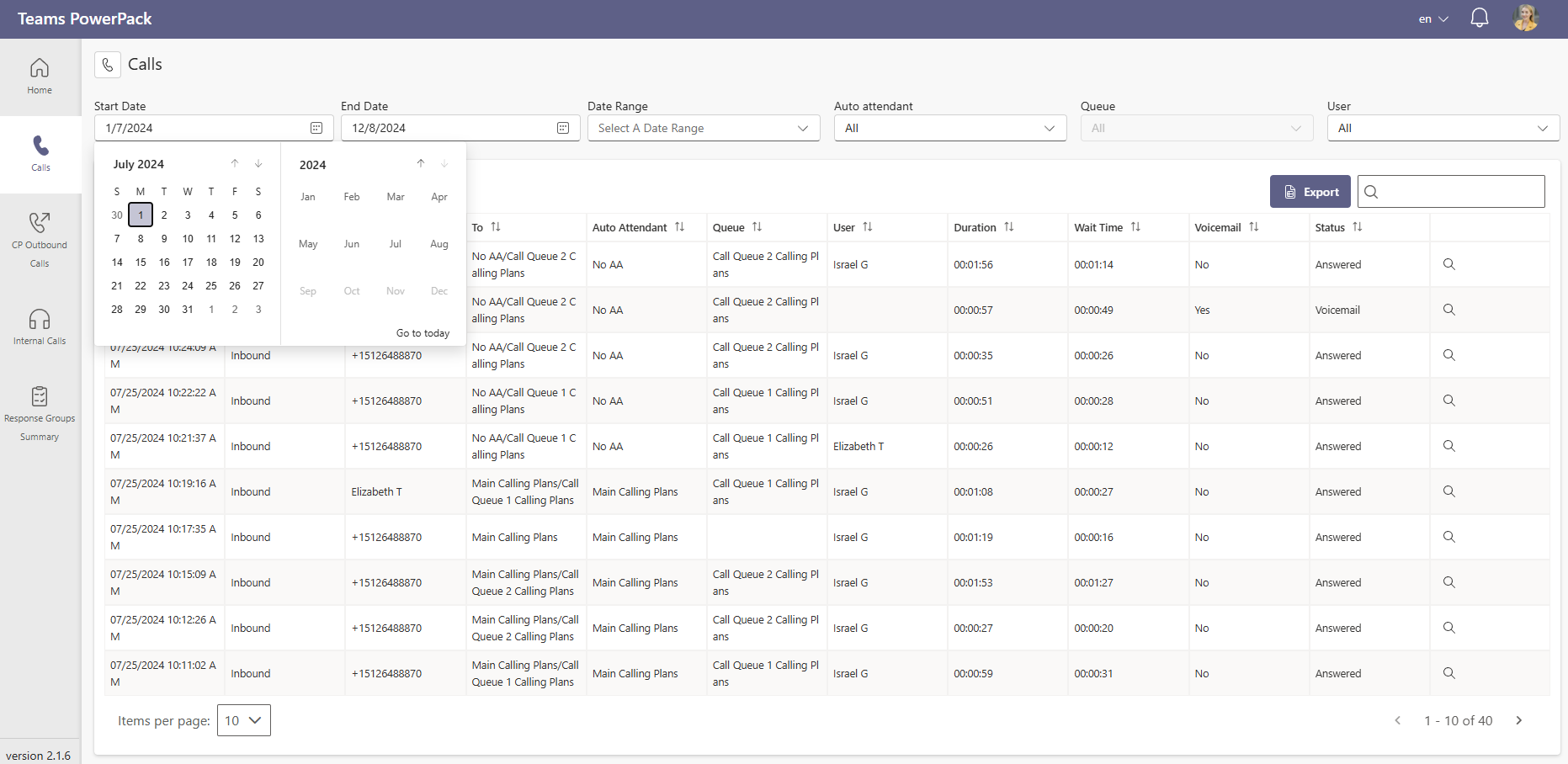Screen dimensions: 1568x764
Task: View details of 00:01:19 duration call
Action: click(1448, 537)
